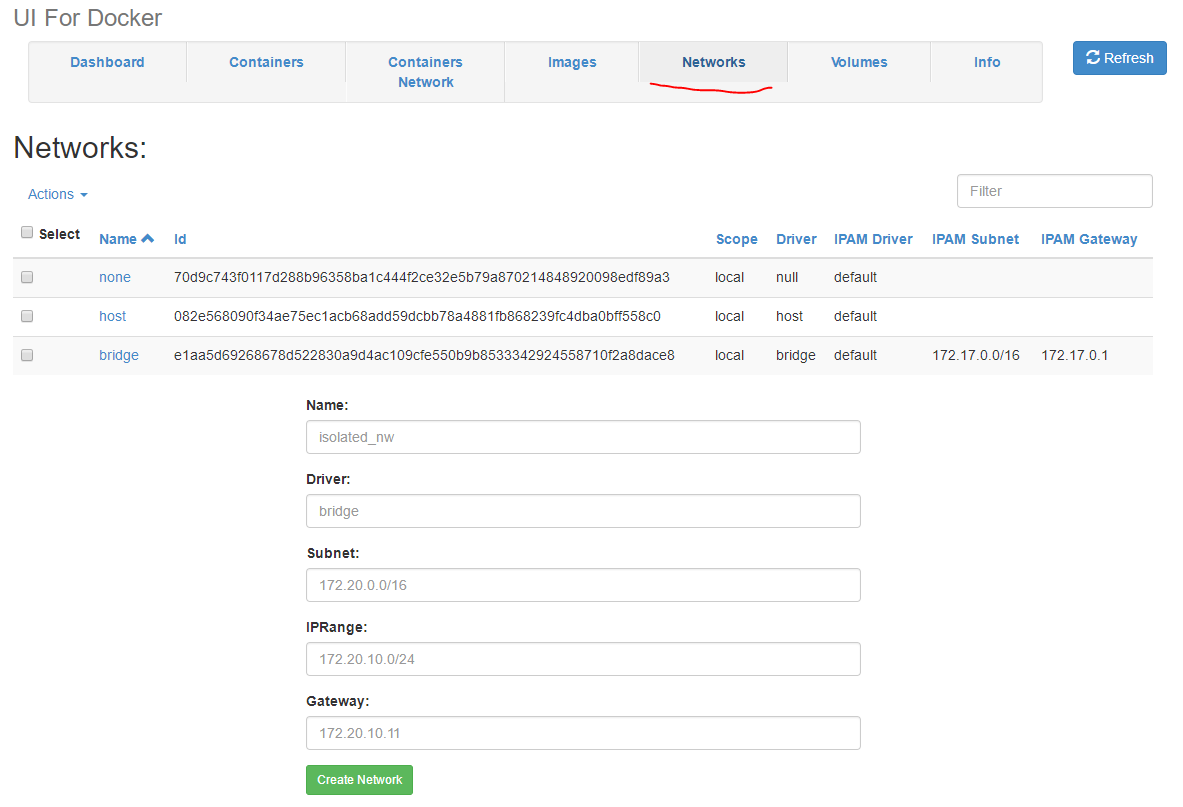This screenshot has width=1183, height=807.
Task: Open the host network link
Action: (x=112, y=317)
